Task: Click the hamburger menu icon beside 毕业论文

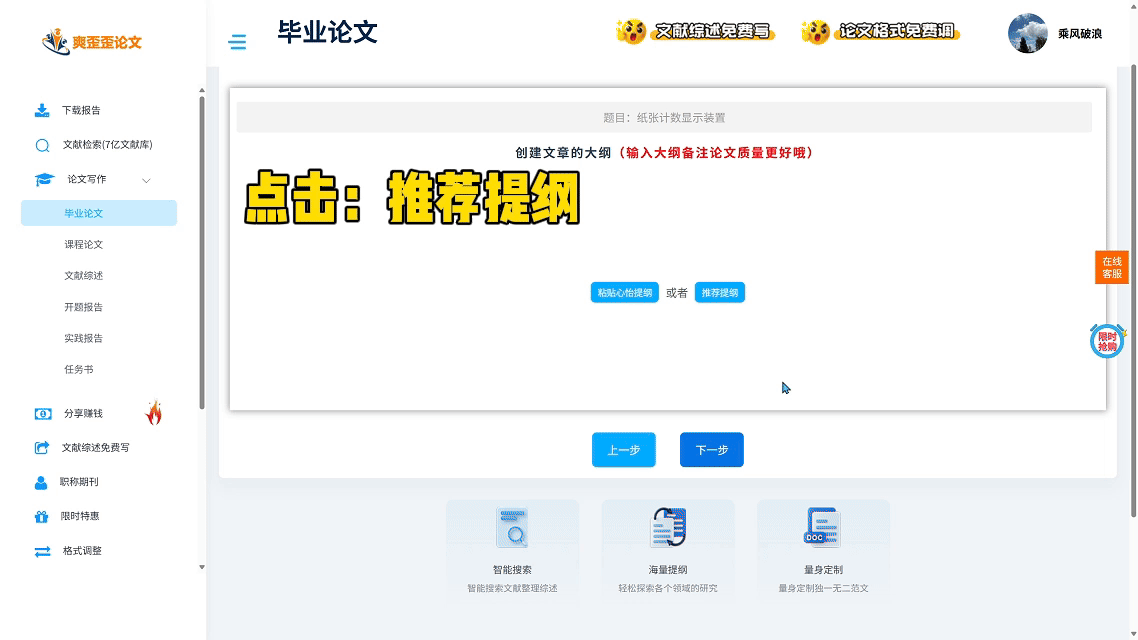Action: 237,42
